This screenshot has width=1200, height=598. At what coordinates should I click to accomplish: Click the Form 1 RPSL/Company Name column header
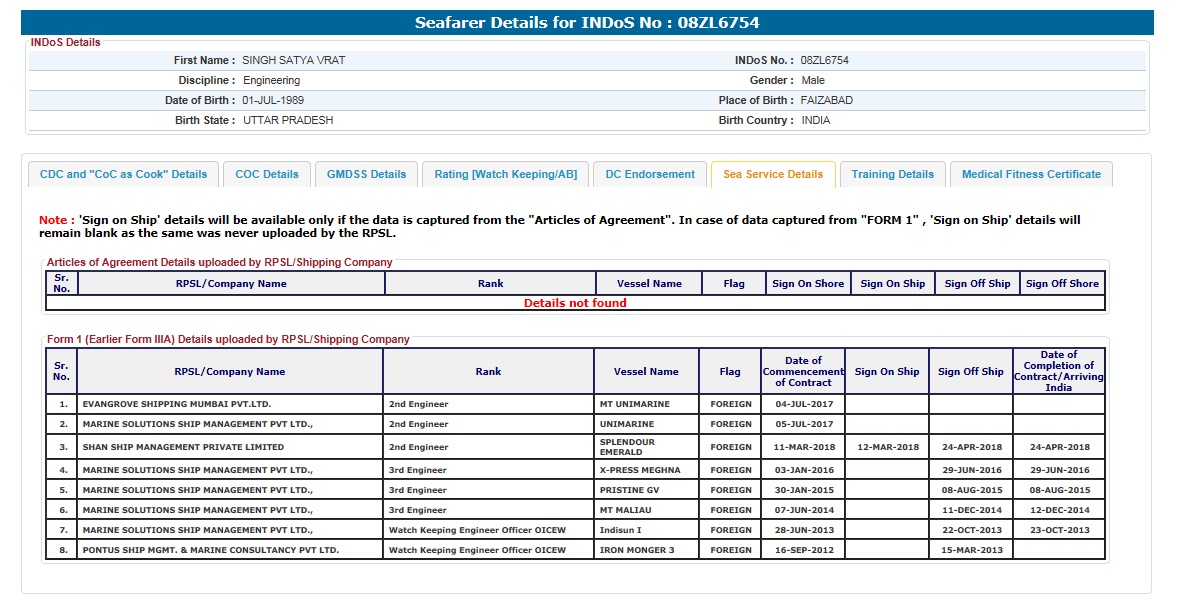(x=229, y=371)
